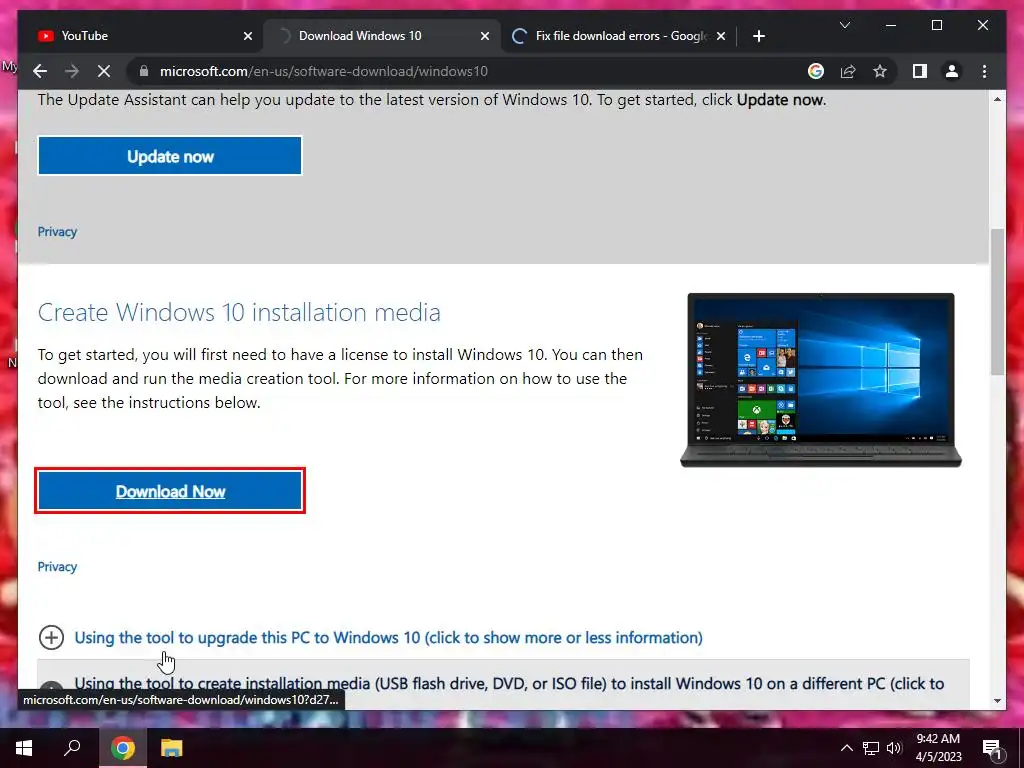This screenshot has width=1024, height=768.
Task: Open a new tab with plus button
Action: click(759, 36)
